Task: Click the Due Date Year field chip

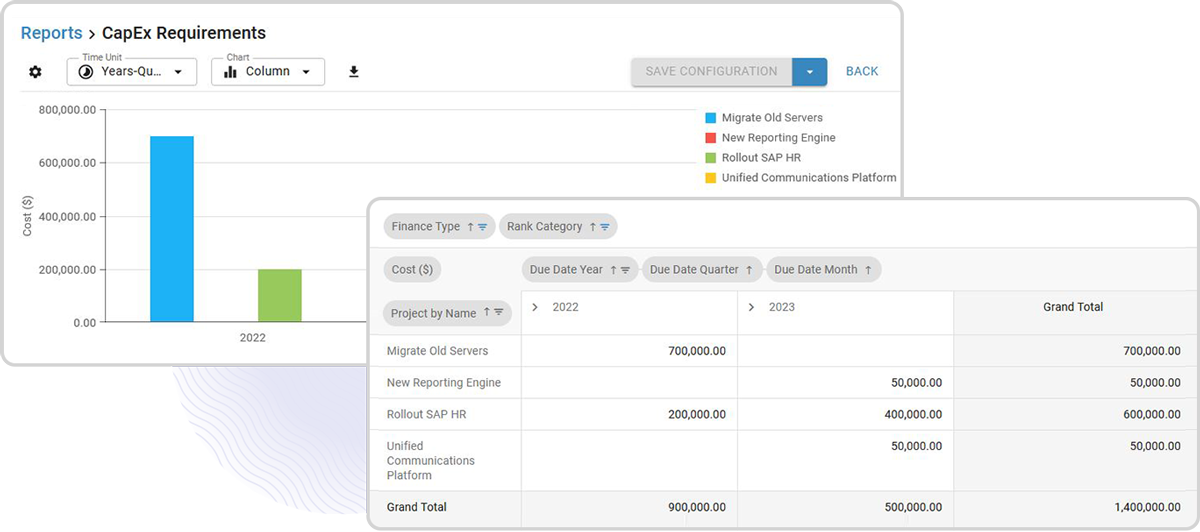Action: (x=580, y=270)
